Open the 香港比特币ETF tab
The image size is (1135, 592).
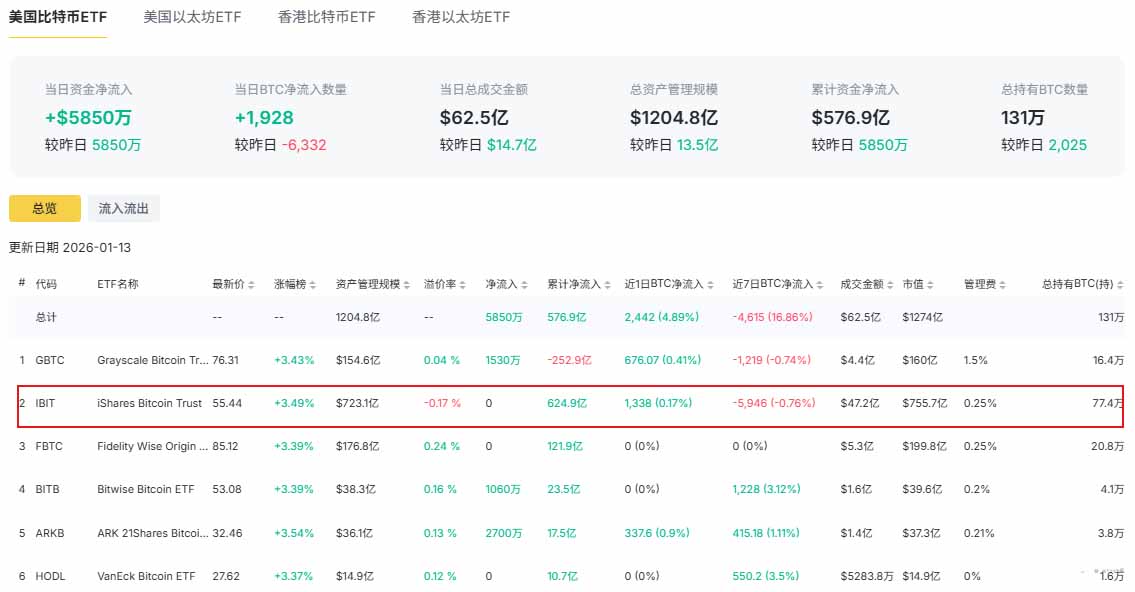[326, 17]
